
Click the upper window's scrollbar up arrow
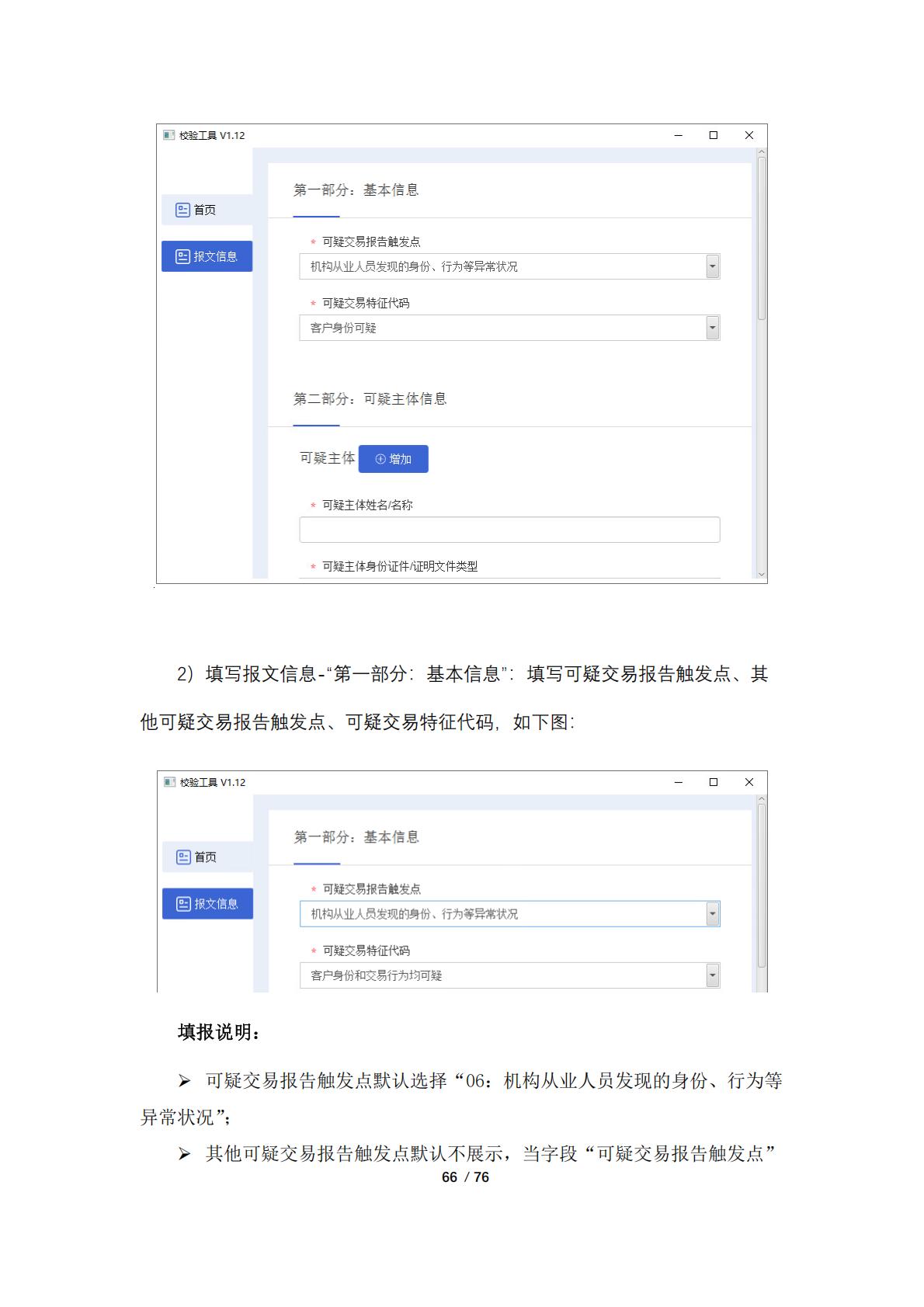761,153
